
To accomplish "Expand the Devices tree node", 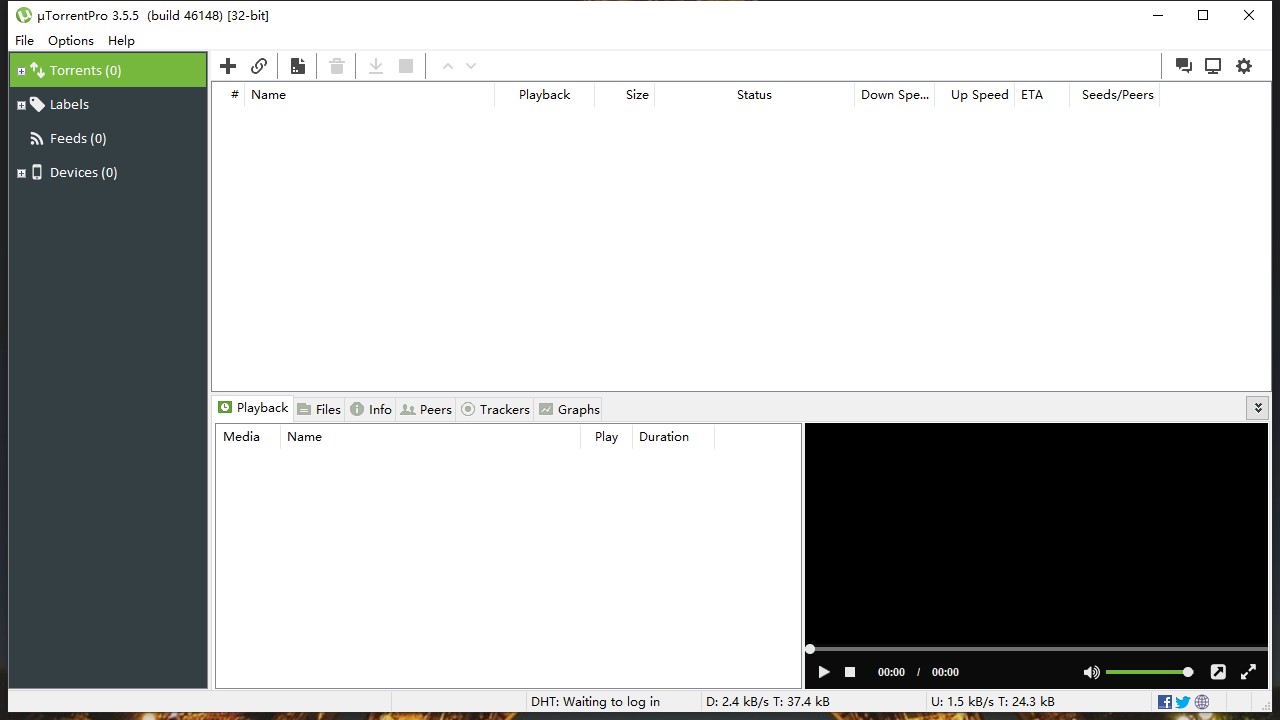I will click(21, 173).
